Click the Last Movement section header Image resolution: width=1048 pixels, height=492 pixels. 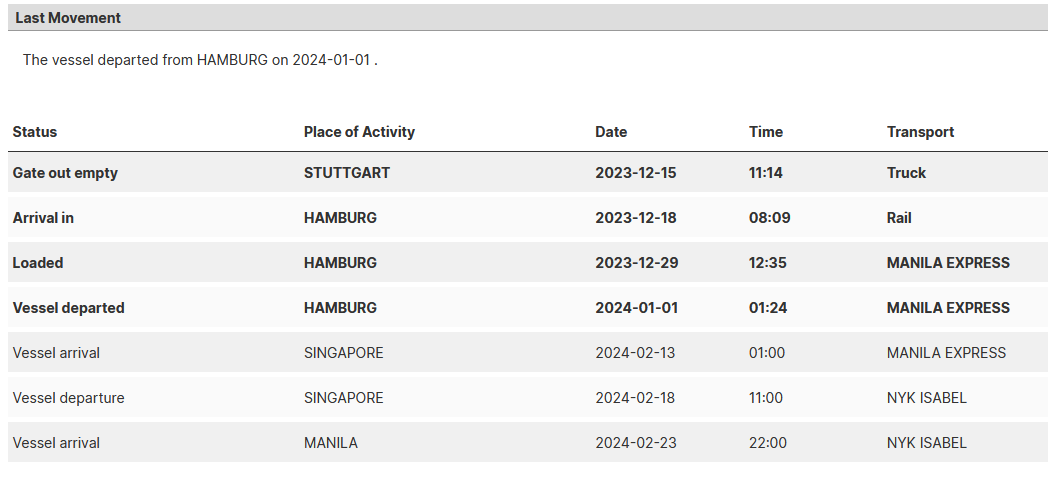528,18
